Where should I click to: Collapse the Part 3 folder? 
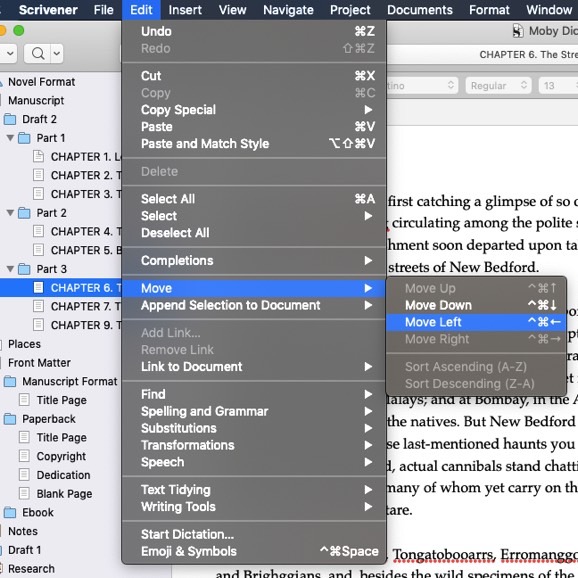10,269
